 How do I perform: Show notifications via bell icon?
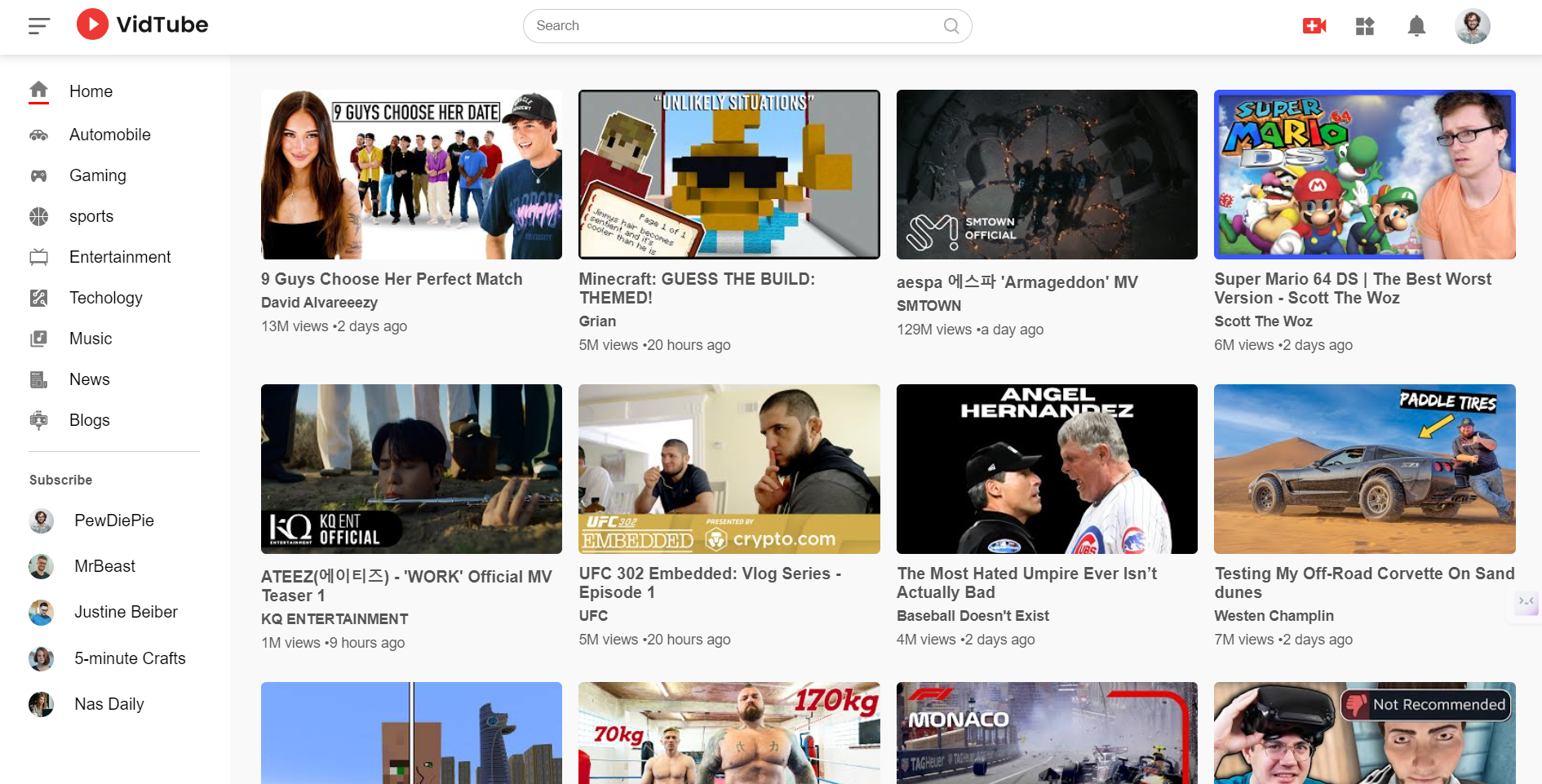[1416, 26]
